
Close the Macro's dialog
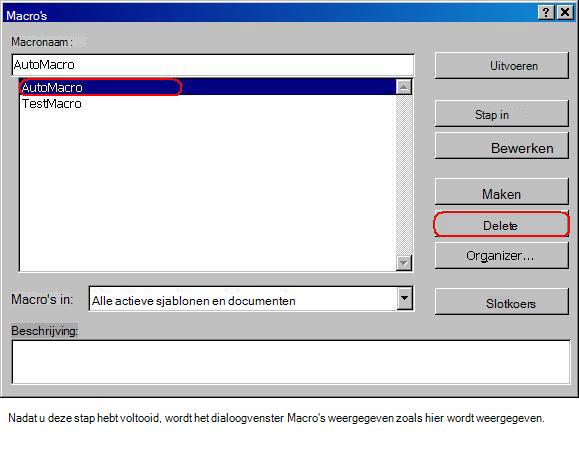click(x=565, y=13)
